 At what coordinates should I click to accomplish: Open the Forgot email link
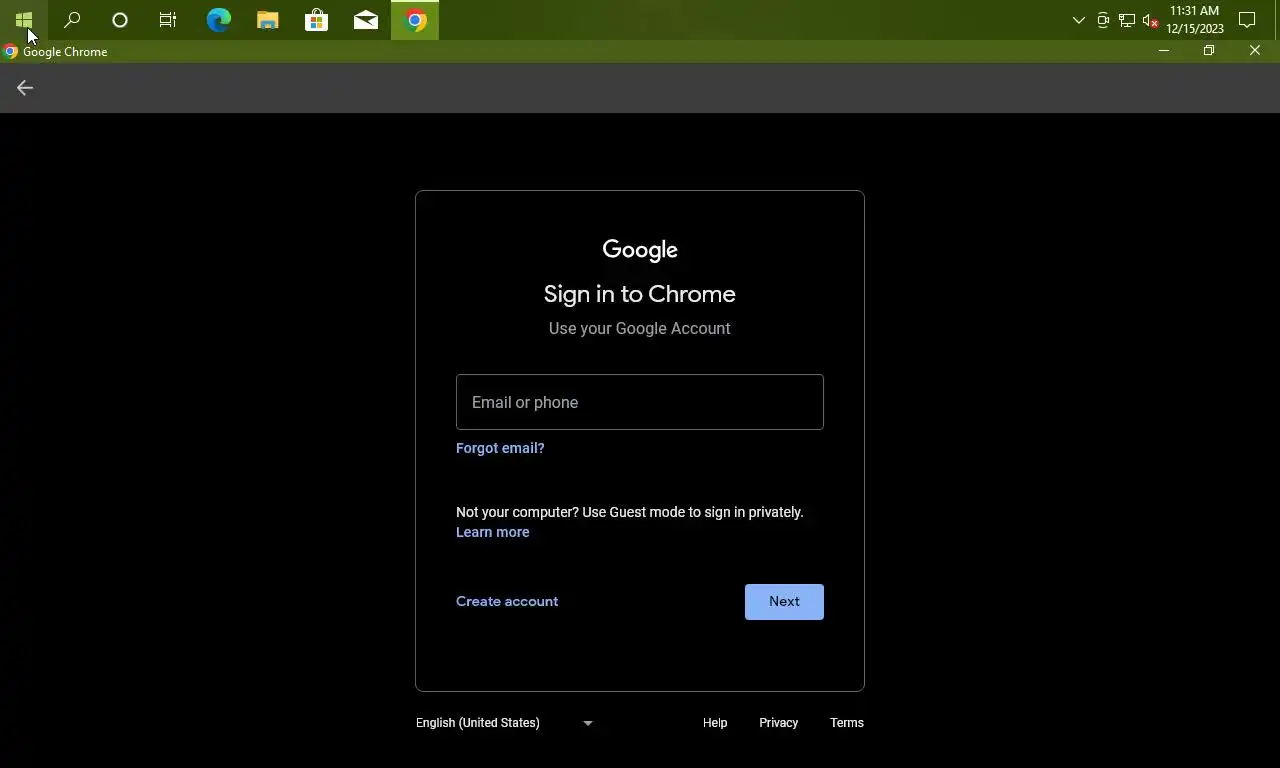click(x=500, y=448)
